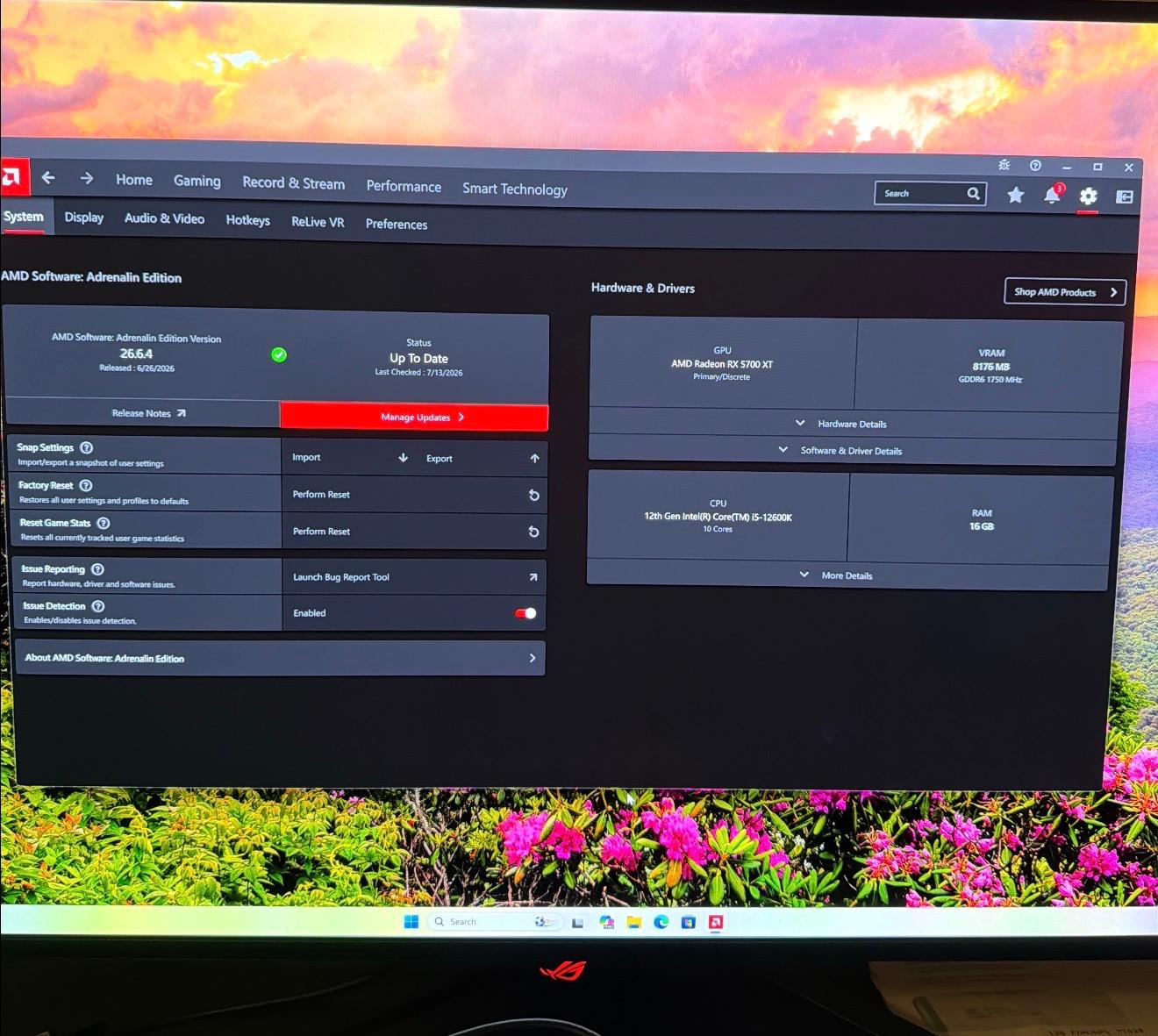This screenshot has width=1158, height=1036.
Task: Click the Manage Updates button
Action: [x=414, y=418]
